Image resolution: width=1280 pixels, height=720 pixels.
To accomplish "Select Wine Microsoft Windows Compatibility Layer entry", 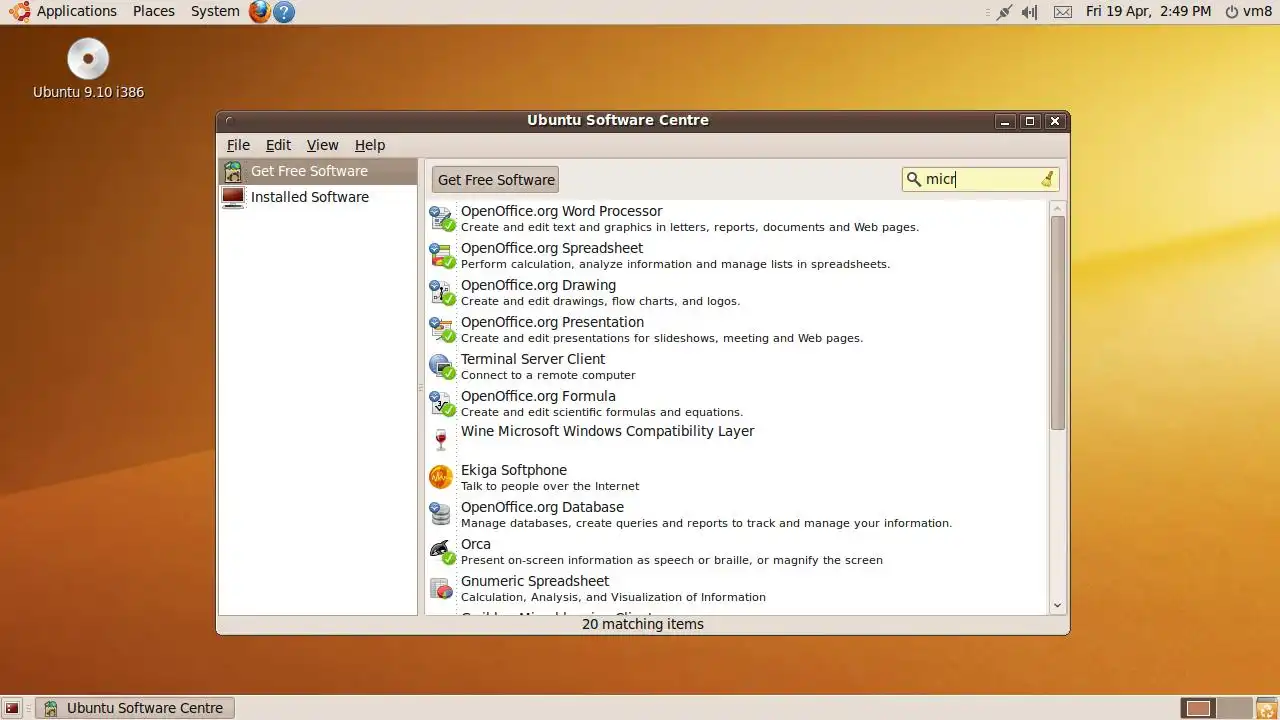I will tap(736, 440).
